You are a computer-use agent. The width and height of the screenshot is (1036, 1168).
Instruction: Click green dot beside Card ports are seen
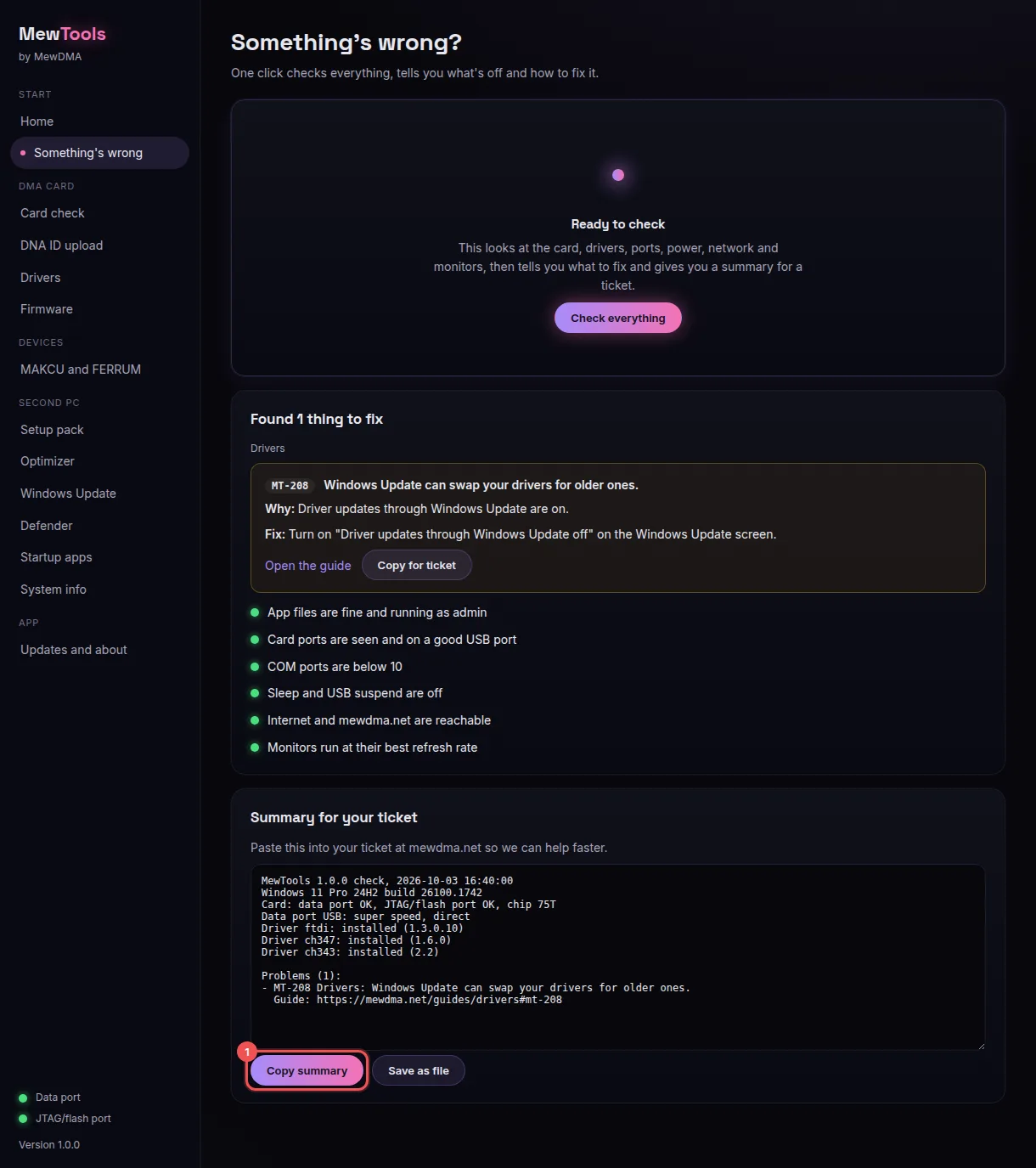[255, 640]
